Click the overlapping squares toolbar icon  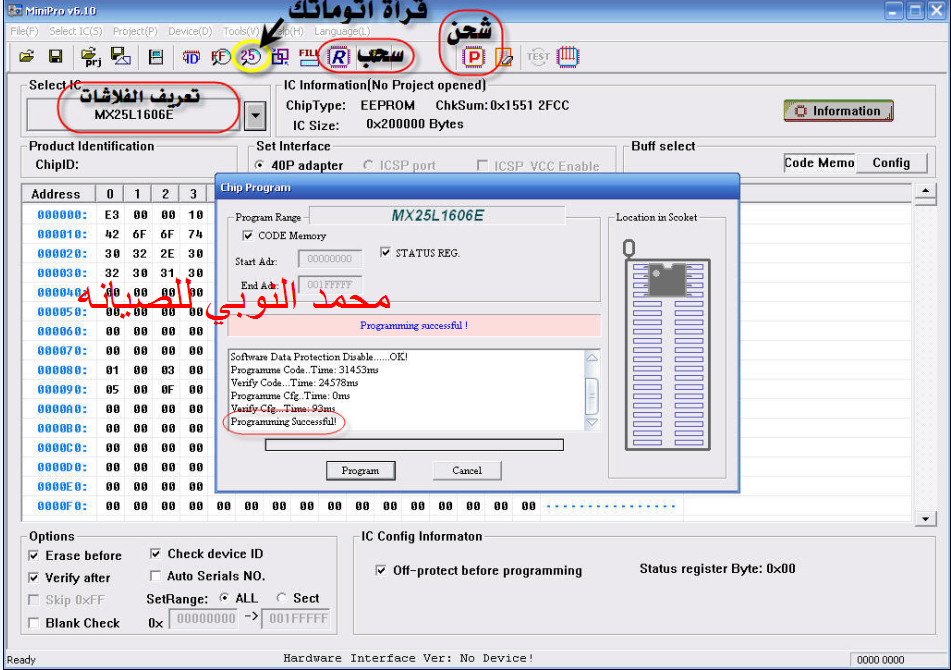280,57
